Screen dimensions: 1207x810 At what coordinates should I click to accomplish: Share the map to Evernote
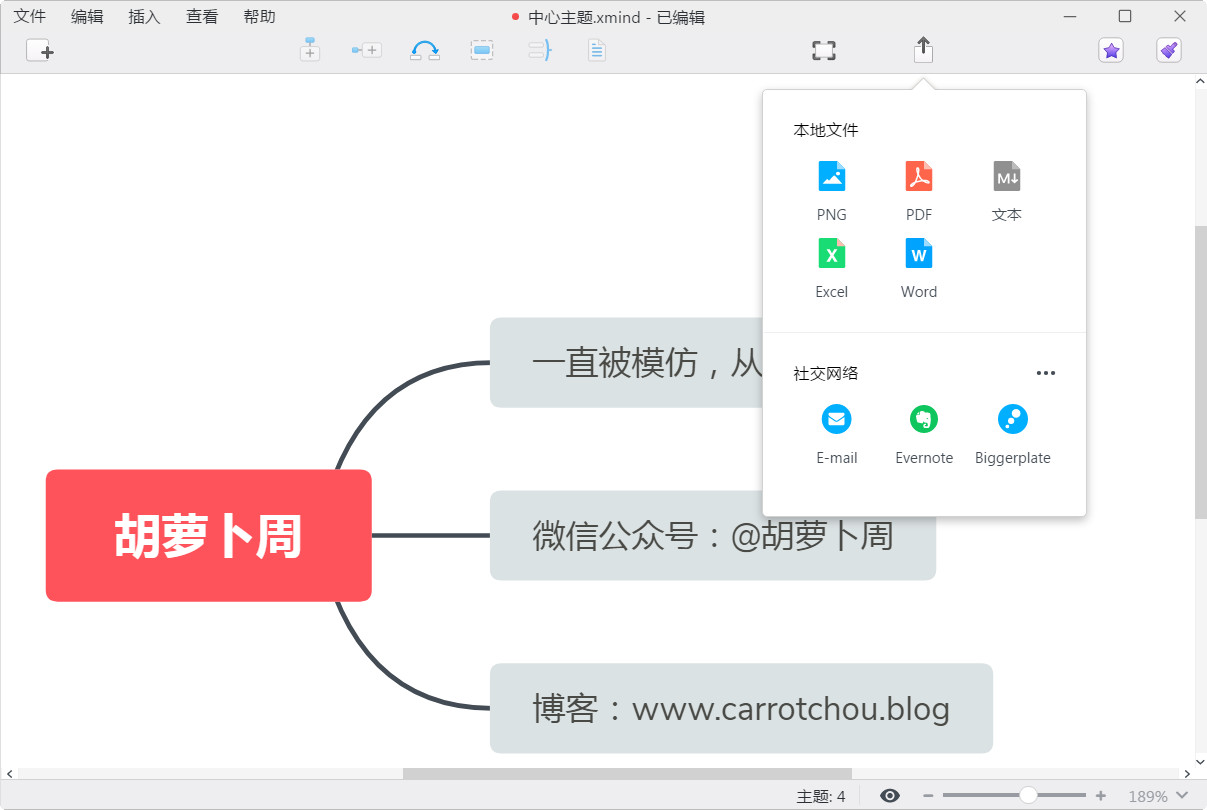point(923,420)
